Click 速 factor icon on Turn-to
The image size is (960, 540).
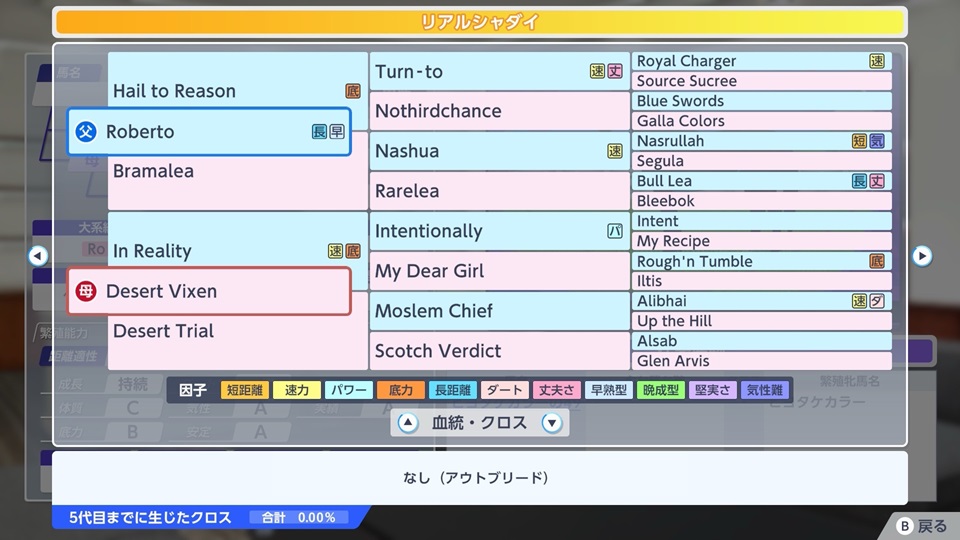[598, 71]
